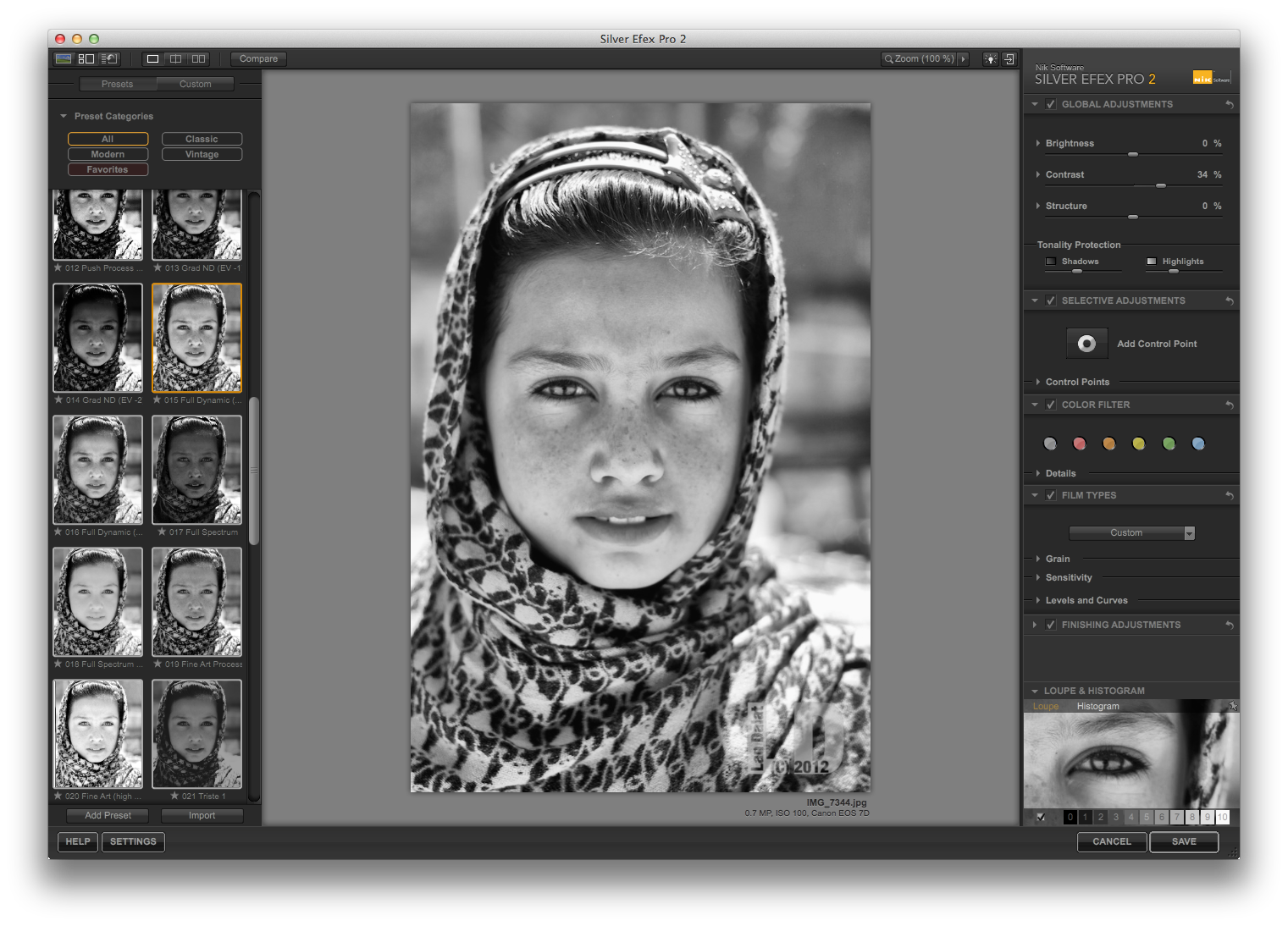Filter presets by Vintage category
Image resolution: width=1288 pixels, height=926 pixels.
(x=202, y=154)
